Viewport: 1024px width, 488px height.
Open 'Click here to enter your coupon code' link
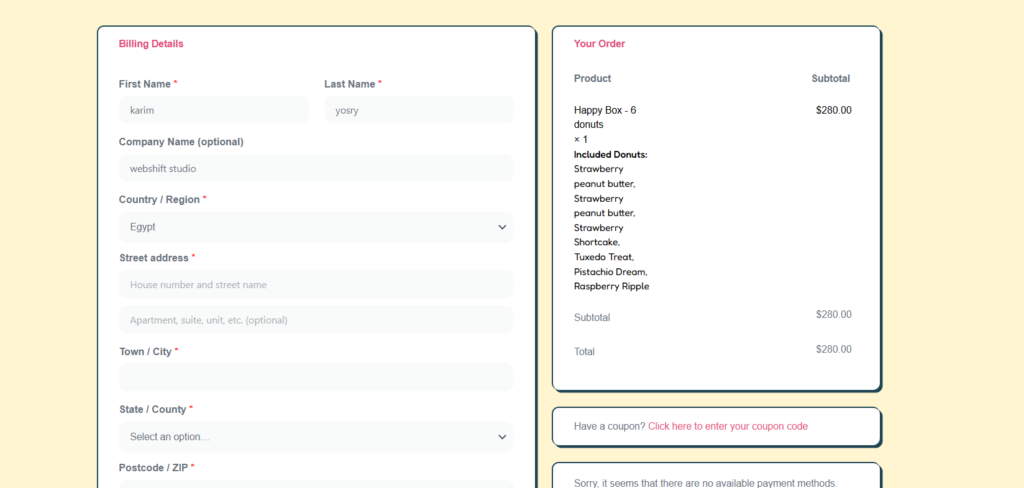pos(727,426)
